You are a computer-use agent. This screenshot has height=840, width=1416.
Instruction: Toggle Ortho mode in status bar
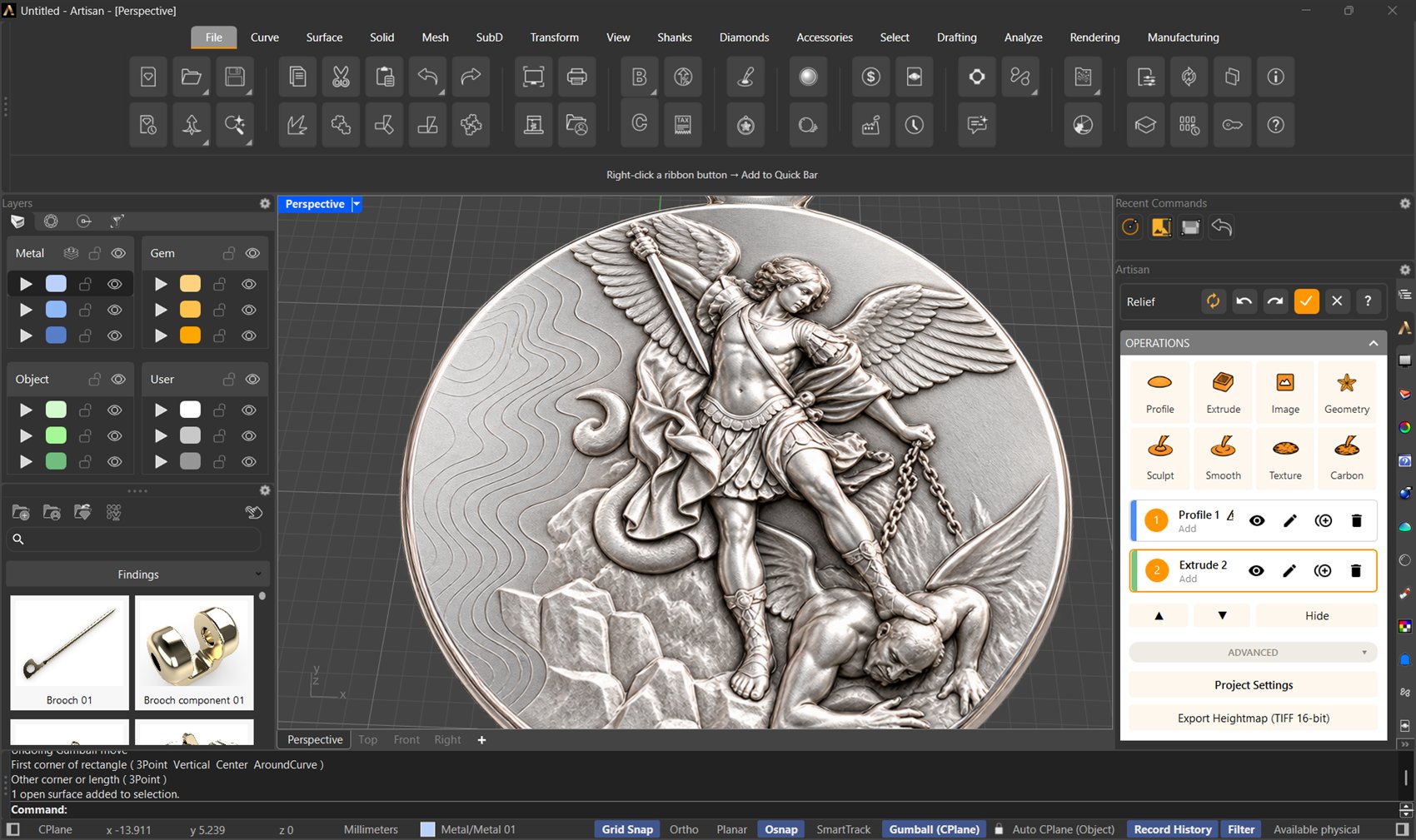(684, 829)
